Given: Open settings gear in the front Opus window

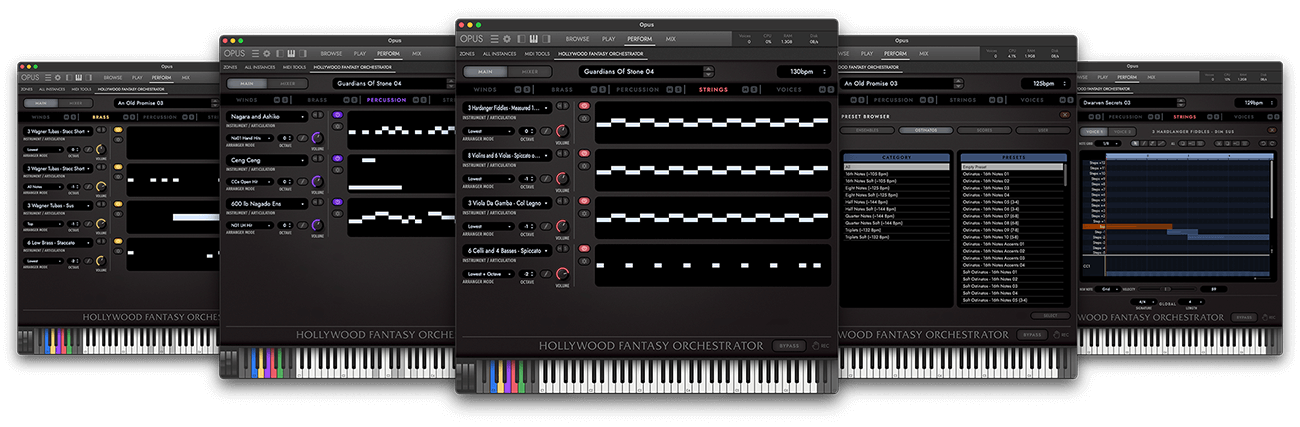Looking at the screenshot, I should 506,39.
